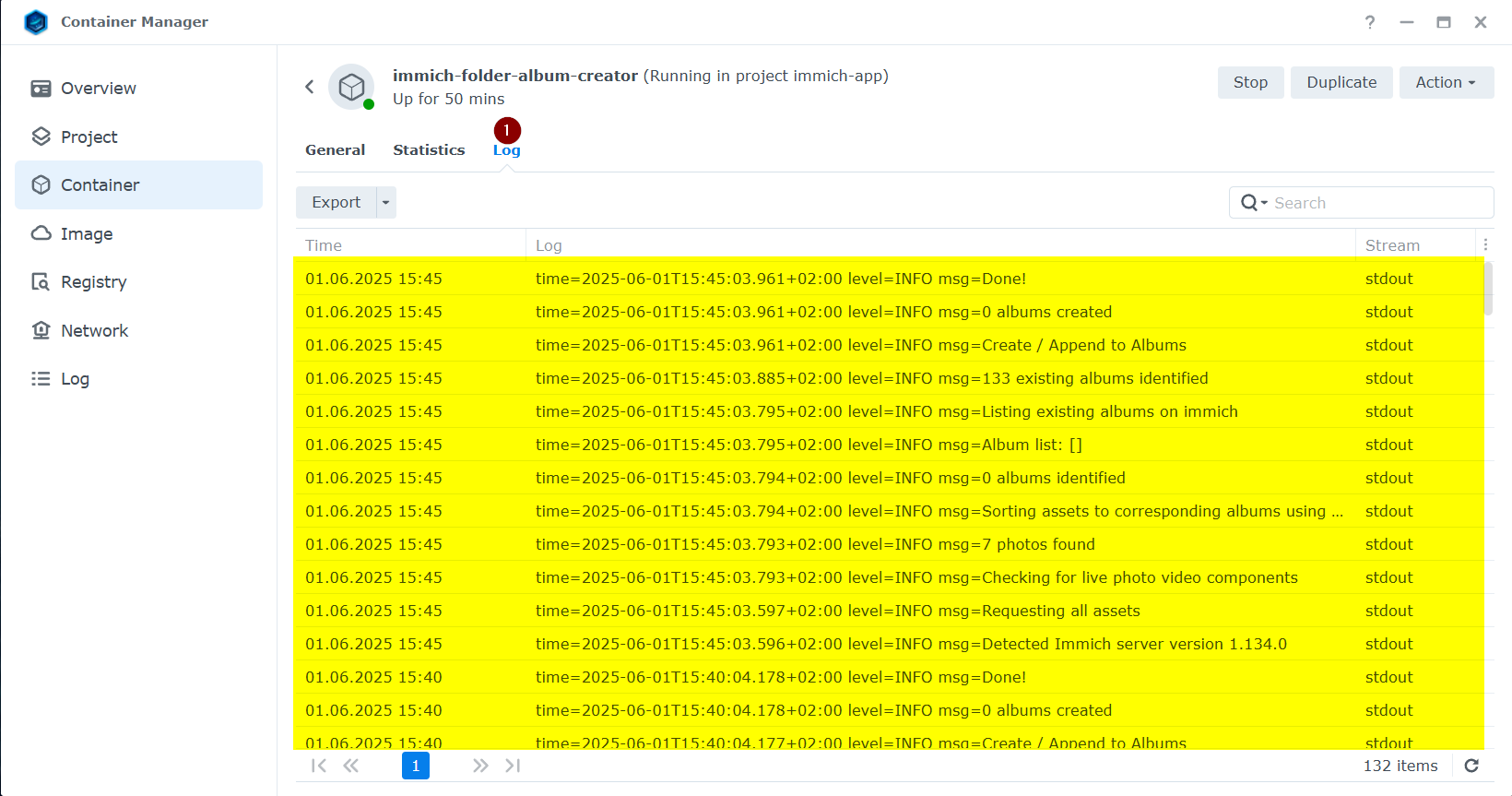Duplicate the container
Screen dimensions: 1512x796
pyautogui.click(x=1341, y=82)
